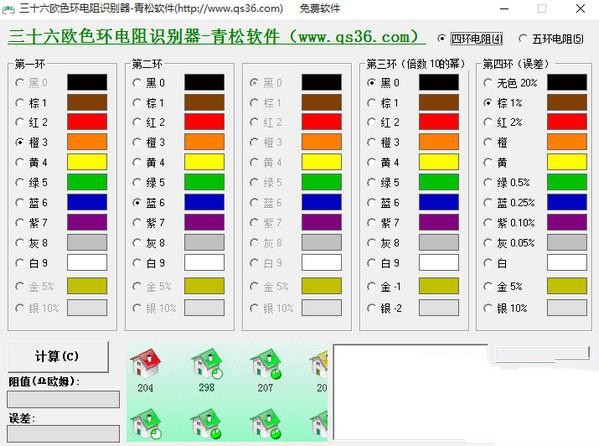Click the unlabeled green house icon below 298

tap(207, 424)
